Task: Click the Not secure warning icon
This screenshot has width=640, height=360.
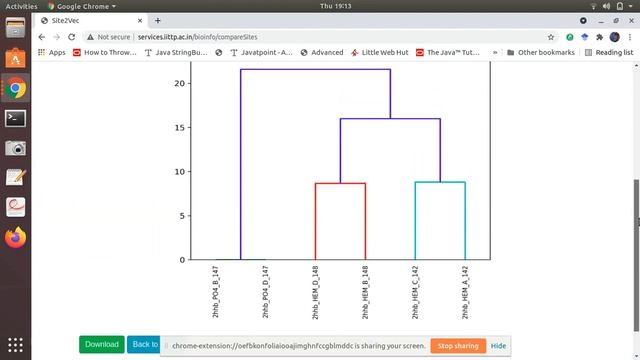Action: coord(90,37)
